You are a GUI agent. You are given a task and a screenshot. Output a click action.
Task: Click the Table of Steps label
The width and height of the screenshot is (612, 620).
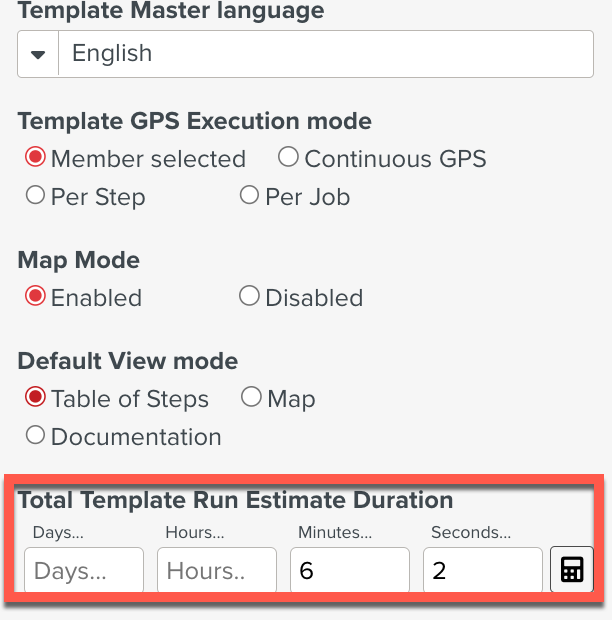(130, 399)
